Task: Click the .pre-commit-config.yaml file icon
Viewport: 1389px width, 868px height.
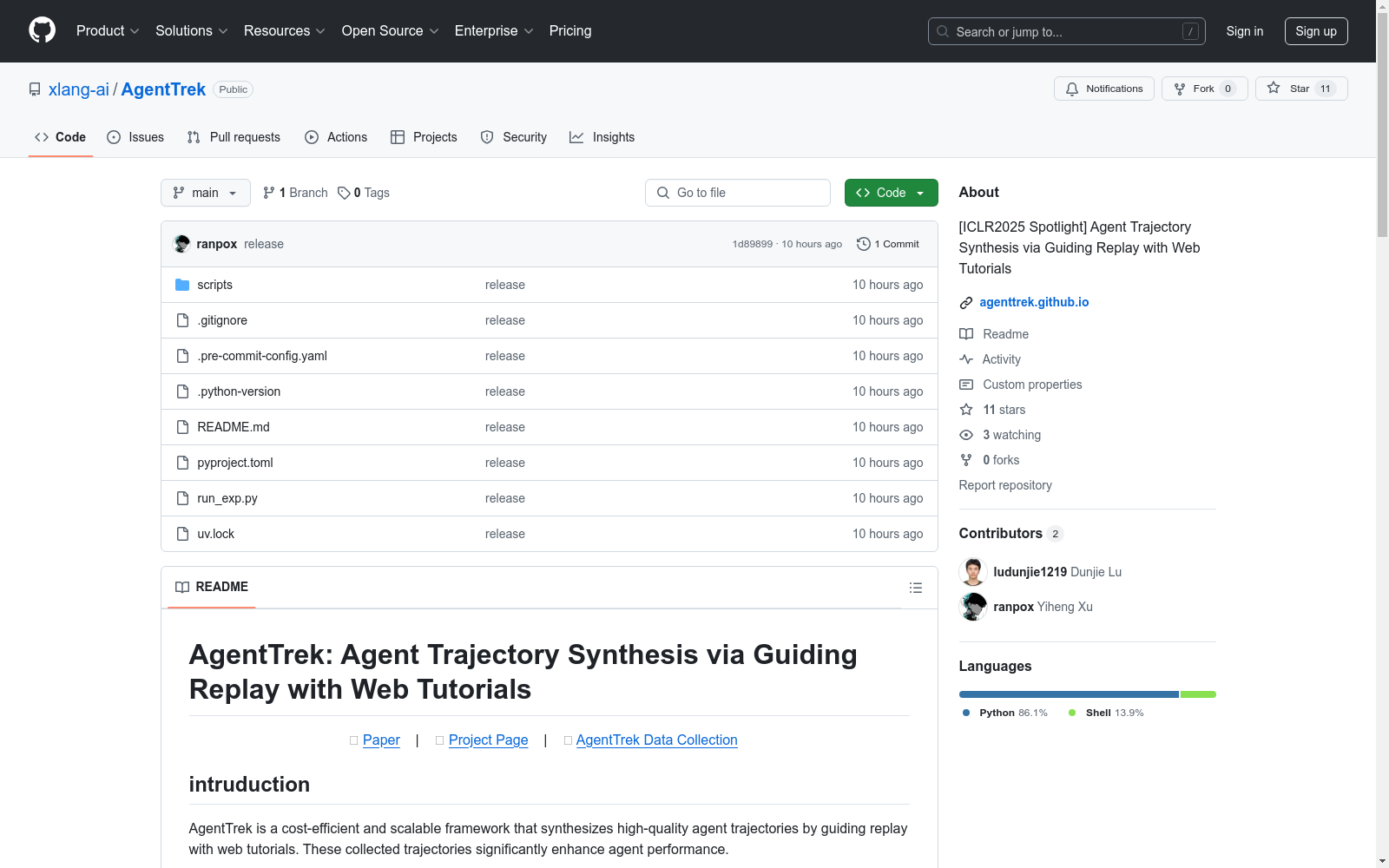Action: [x=182, y=356]
